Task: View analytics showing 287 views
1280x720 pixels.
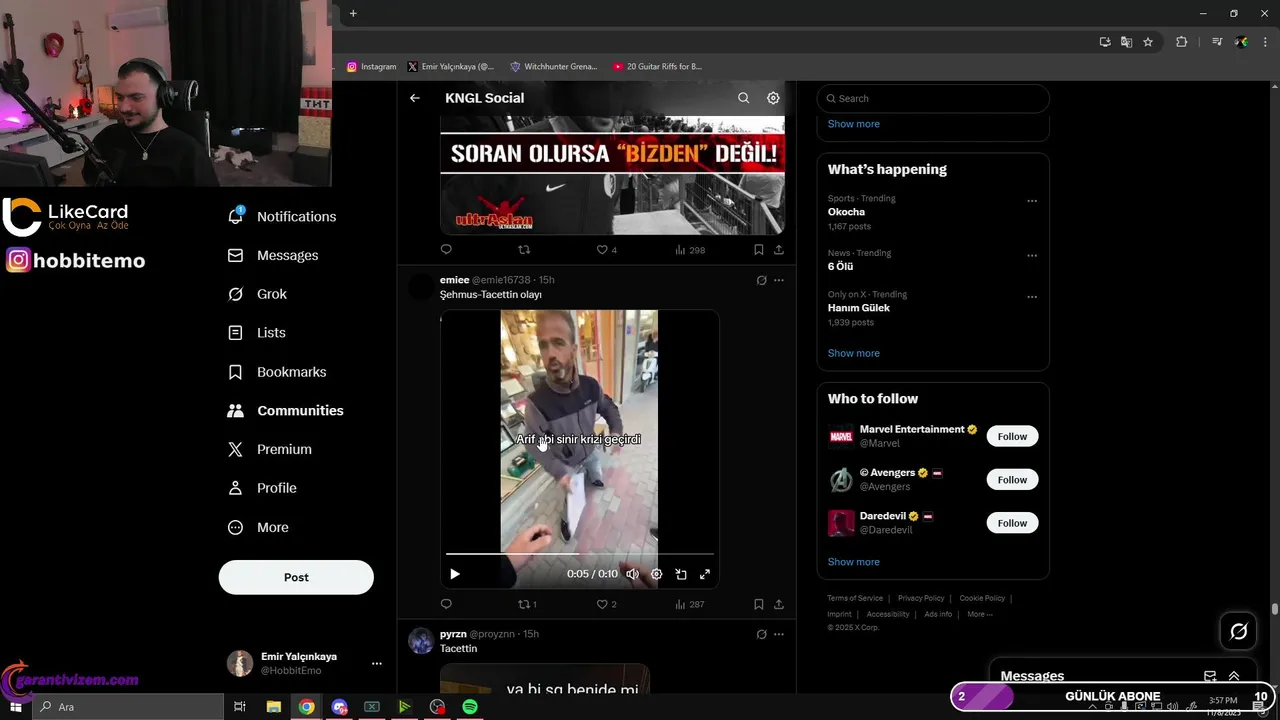Action: [x=690, y=604]
